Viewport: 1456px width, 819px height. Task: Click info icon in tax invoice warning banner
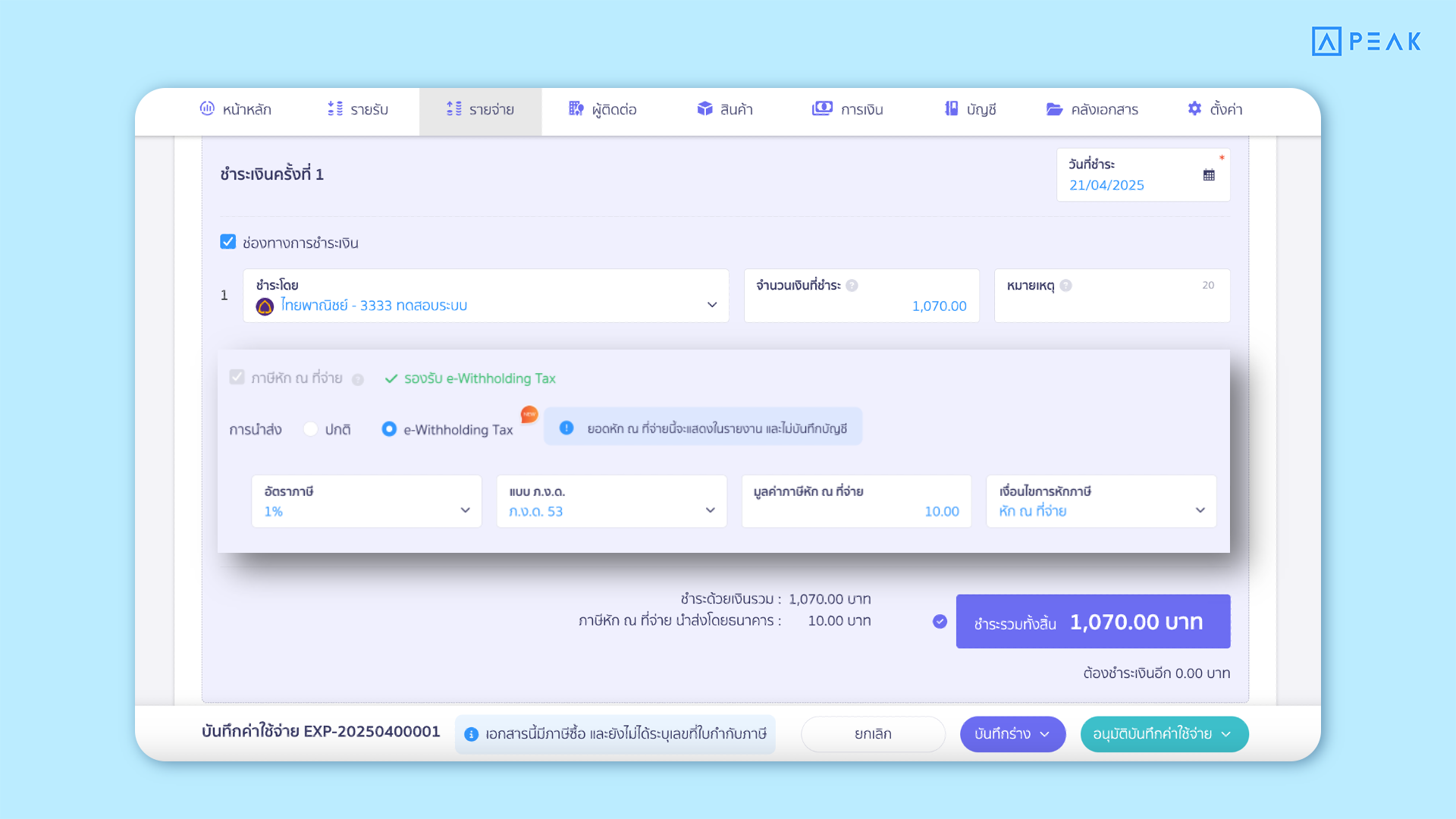(x=471, y=734)
